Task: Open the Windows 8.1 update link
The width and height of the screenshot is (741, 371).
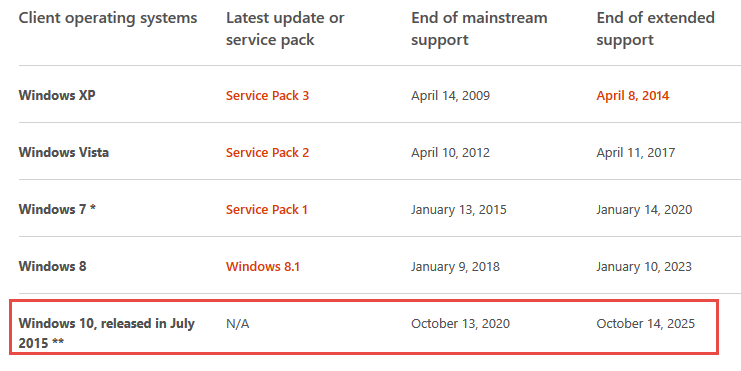Action: point(263,267)
